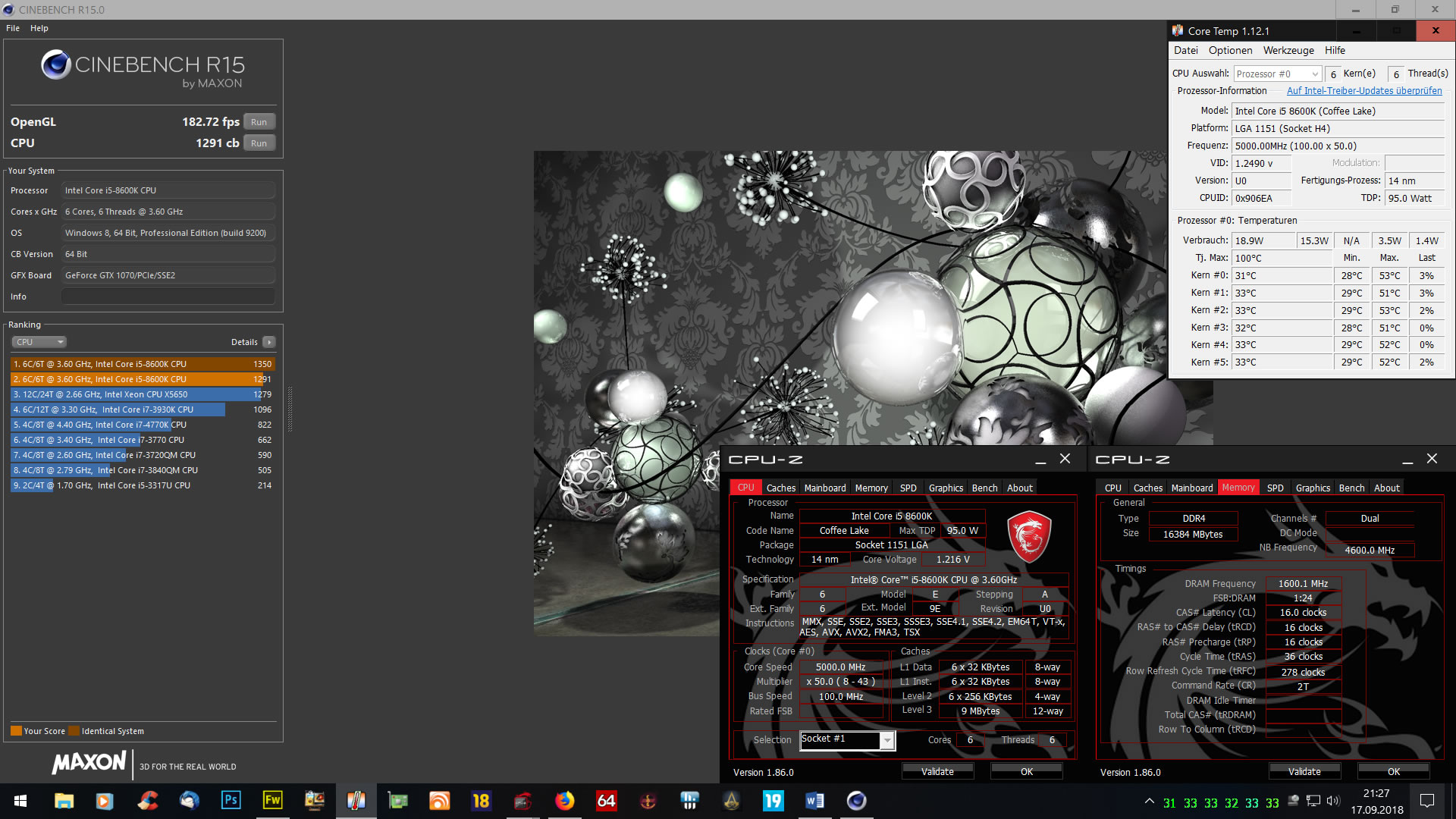
Task: Open the blue equalizer bars taskbar app
Action: 689,801
